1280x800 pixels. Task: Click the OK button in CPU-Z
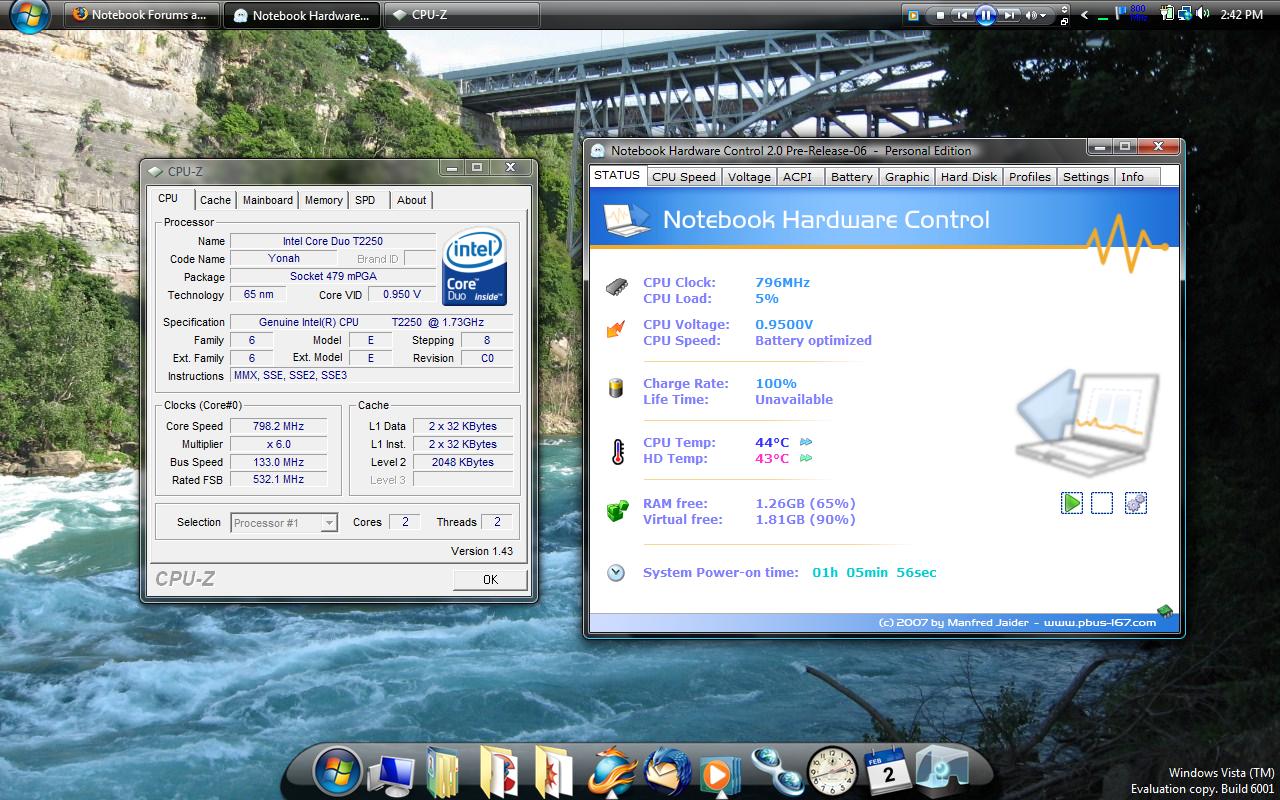(x=490, y=579)
